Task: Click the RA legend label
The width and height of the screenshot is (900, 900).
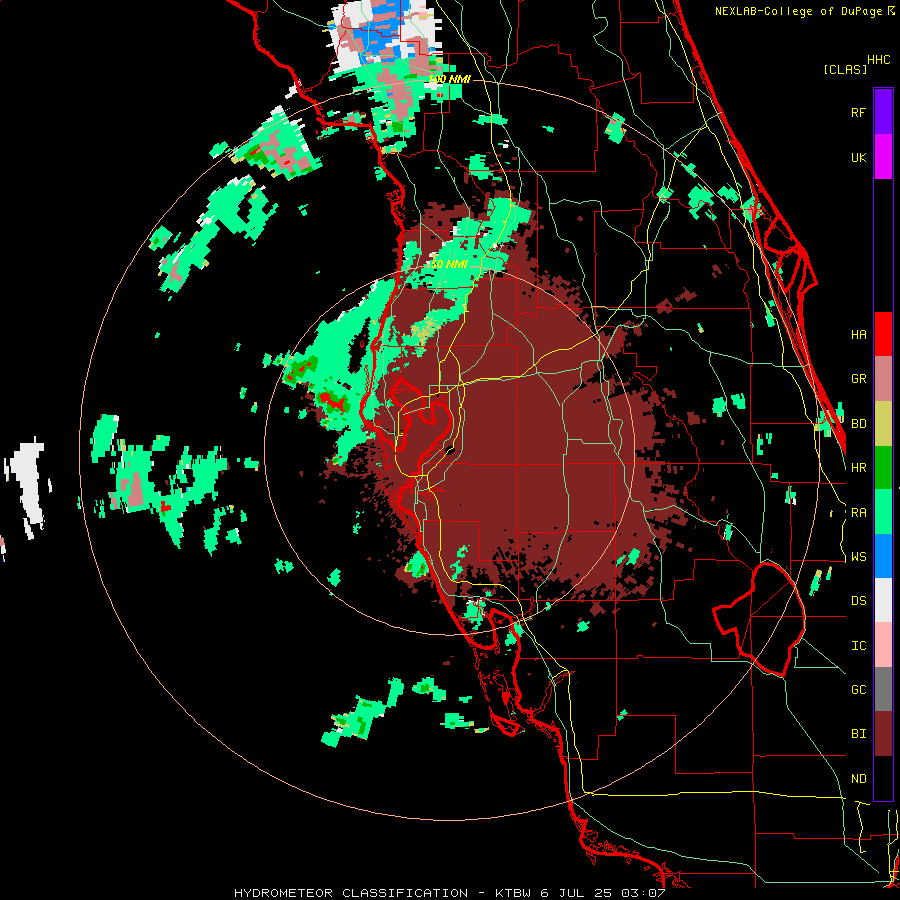Action: coord(858,513)
